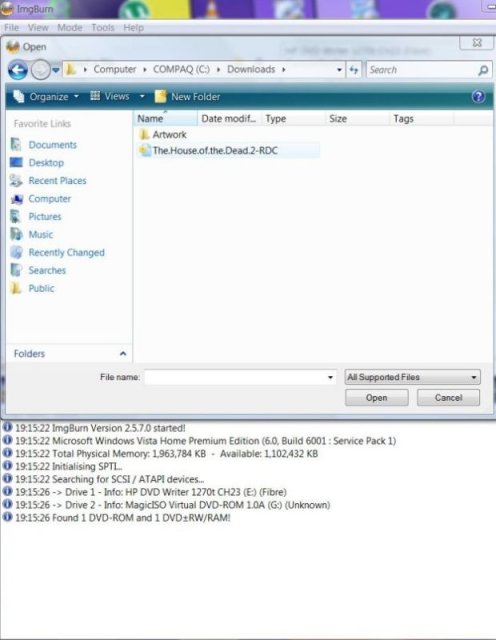The image size is (496, 640).
Task: Click the refresh button beside address bar
Action: click(x=354, y=70)
